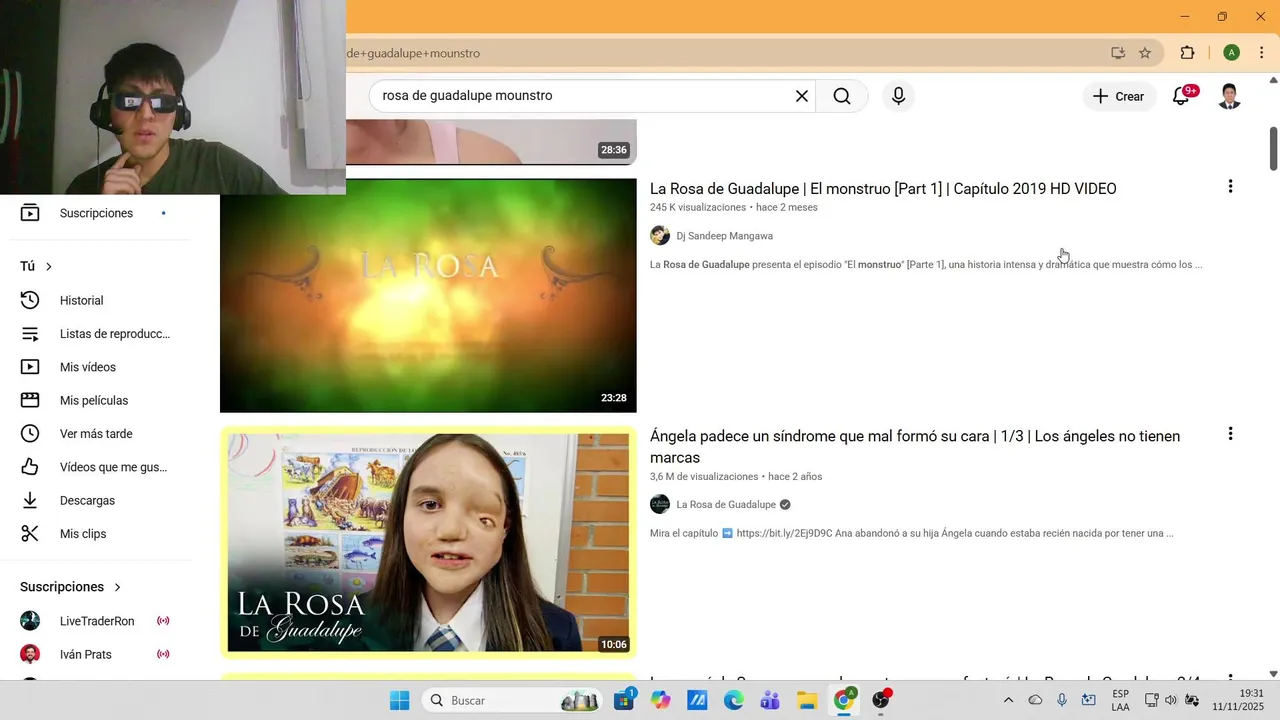Click the Historial clock icon
The width and height of the screenshot is (1280, 720).
[30, 300]
